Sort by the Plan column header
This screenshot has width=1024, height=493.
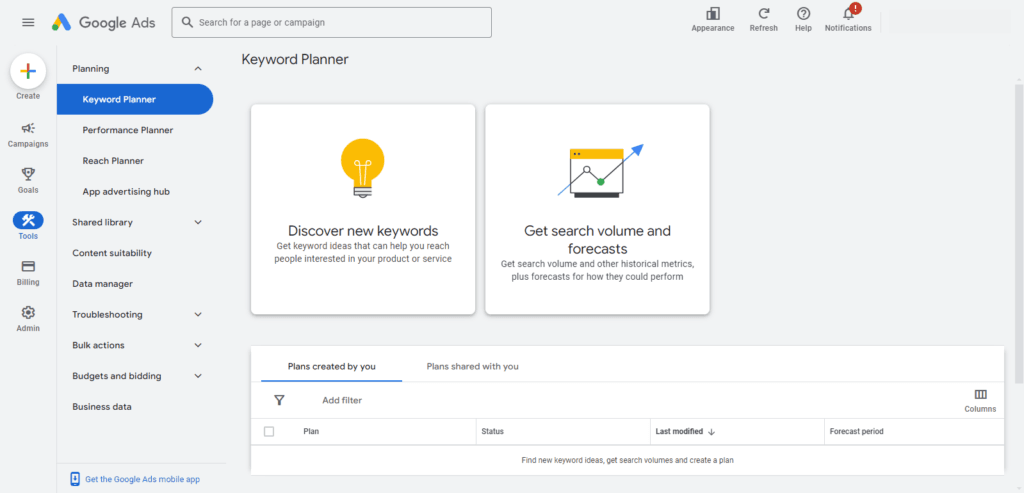(311, 432)
